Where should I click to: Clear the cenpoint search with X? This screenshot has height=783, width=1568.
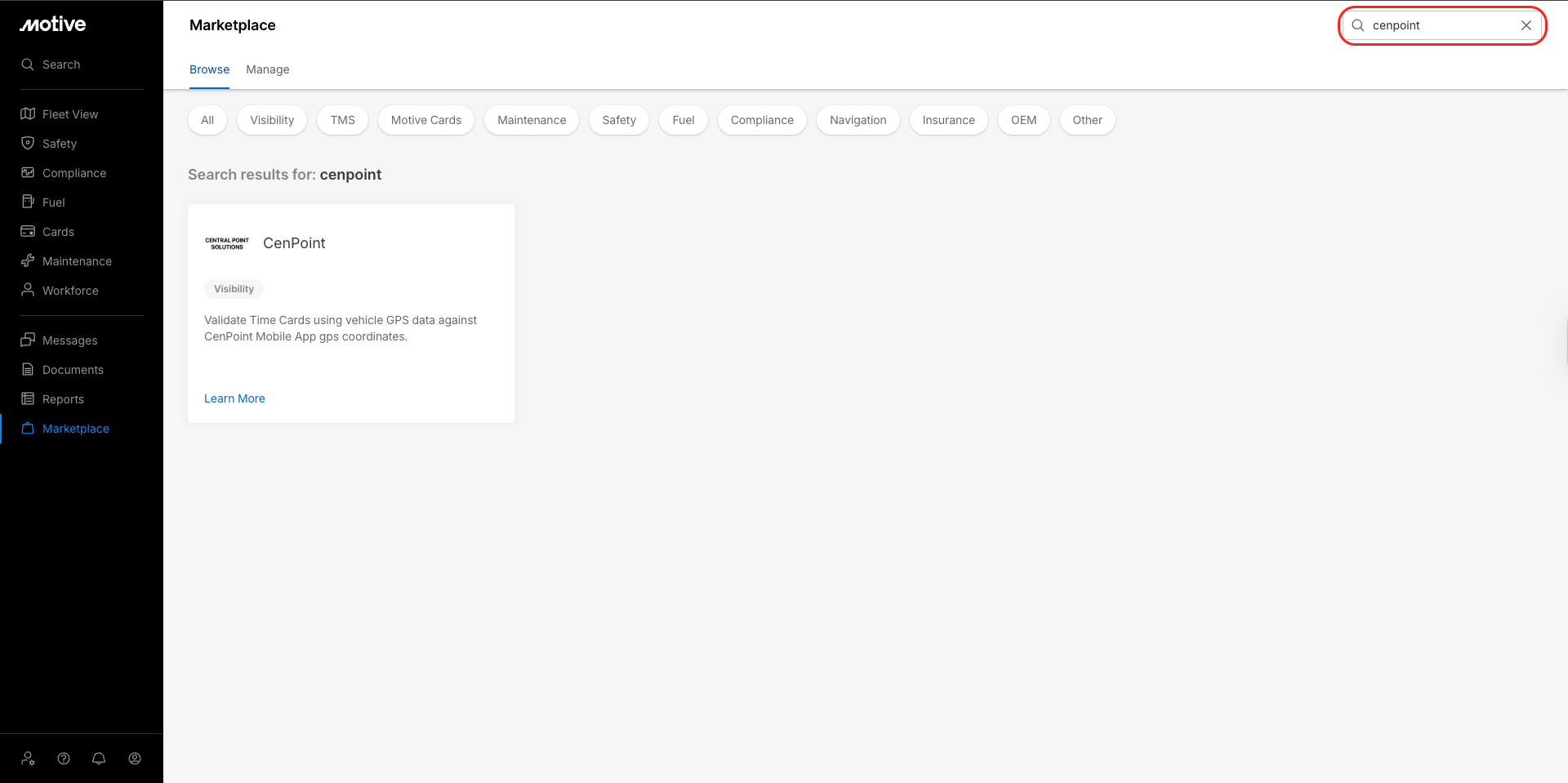pyautogui.click(x=1526, y=25)
